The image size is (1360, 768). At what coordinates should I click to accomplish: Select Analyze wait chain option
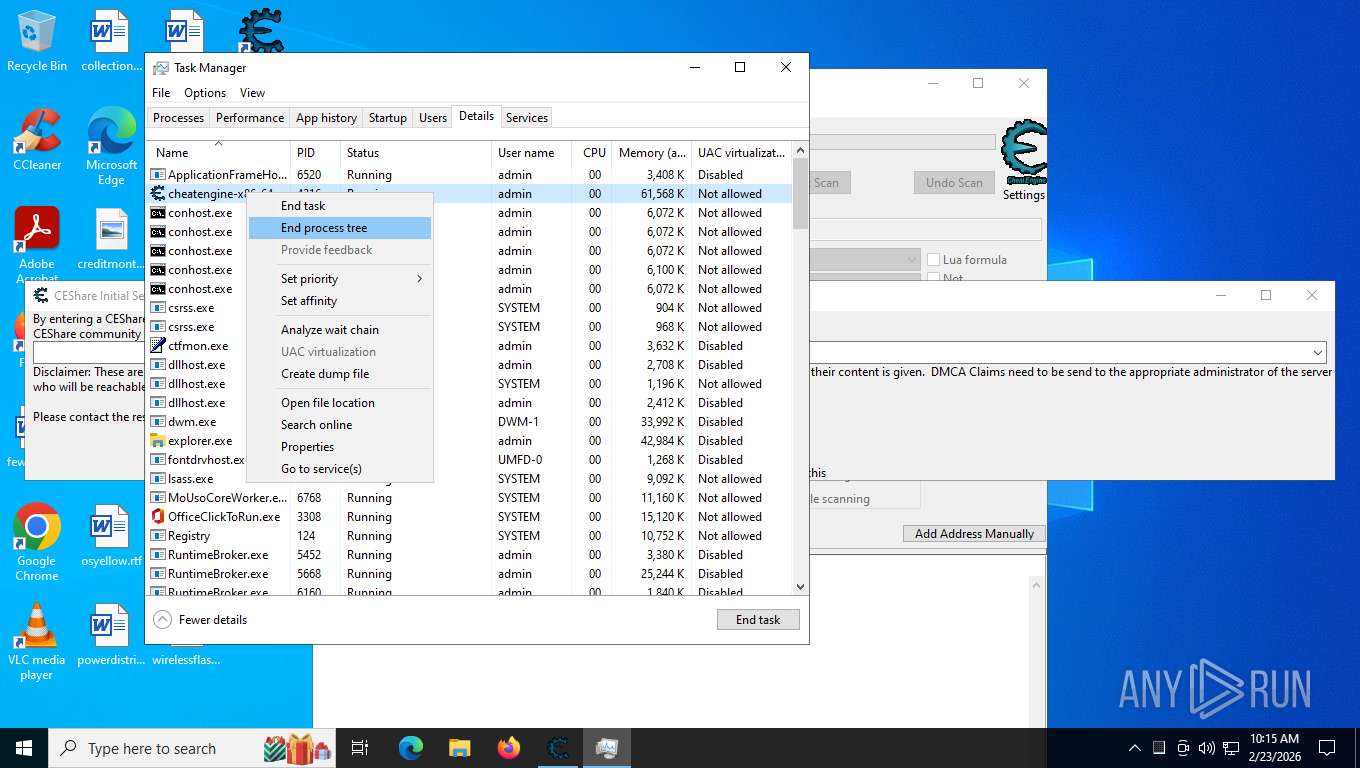[x=340, y=330]
